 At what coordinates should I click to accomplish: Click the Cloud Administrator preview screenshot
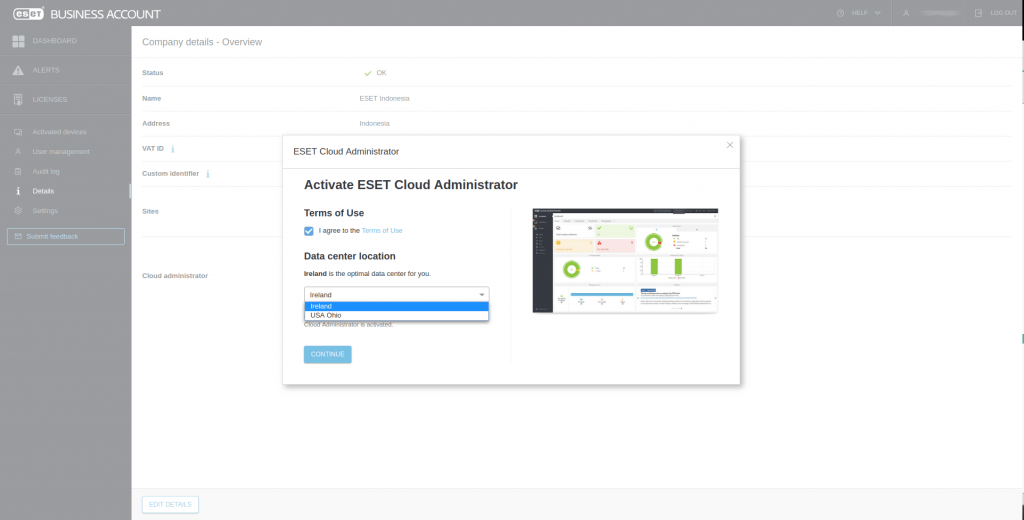pos(625,261)
